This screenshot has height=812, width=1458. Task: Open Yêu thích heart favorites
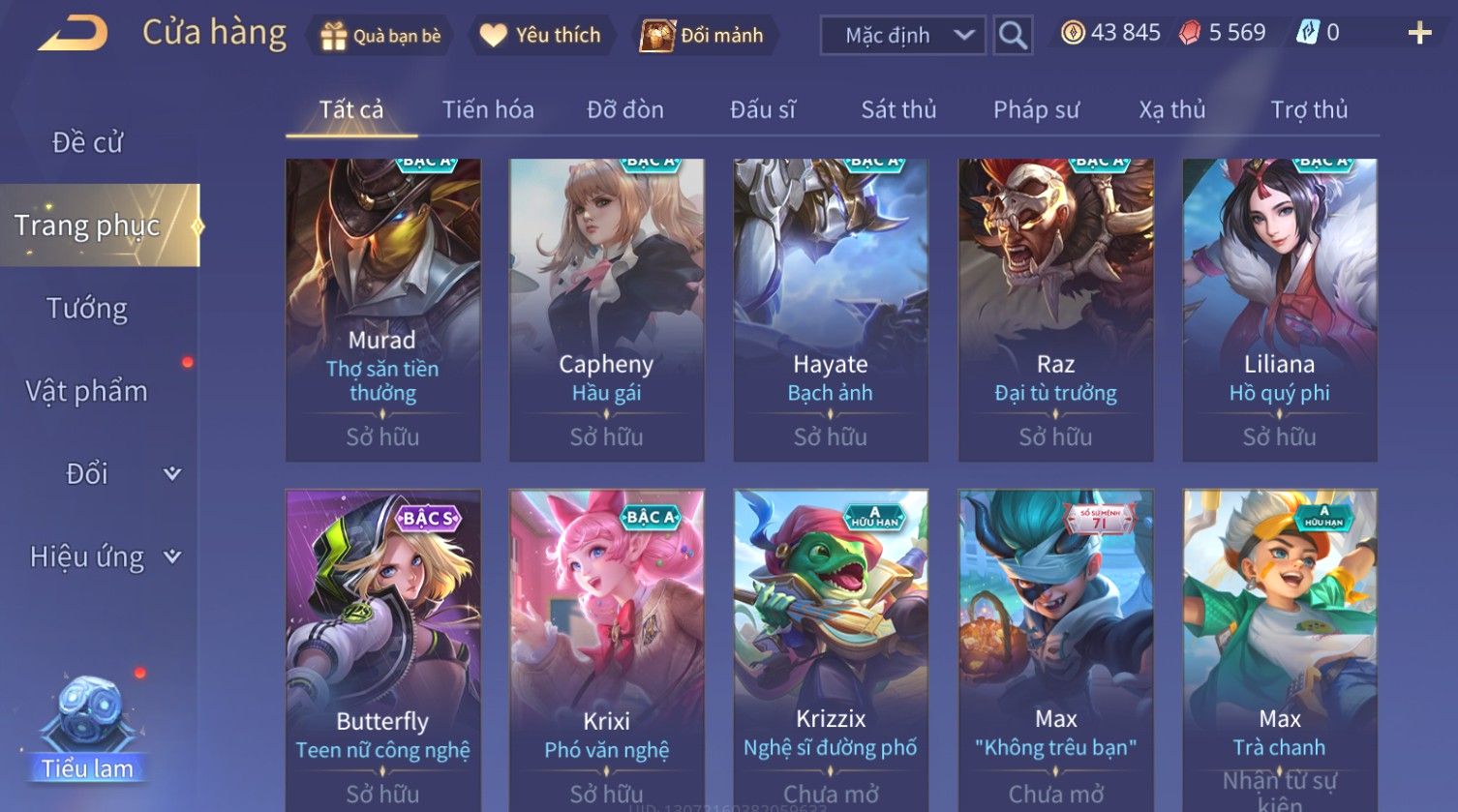(x=494, y=36)
